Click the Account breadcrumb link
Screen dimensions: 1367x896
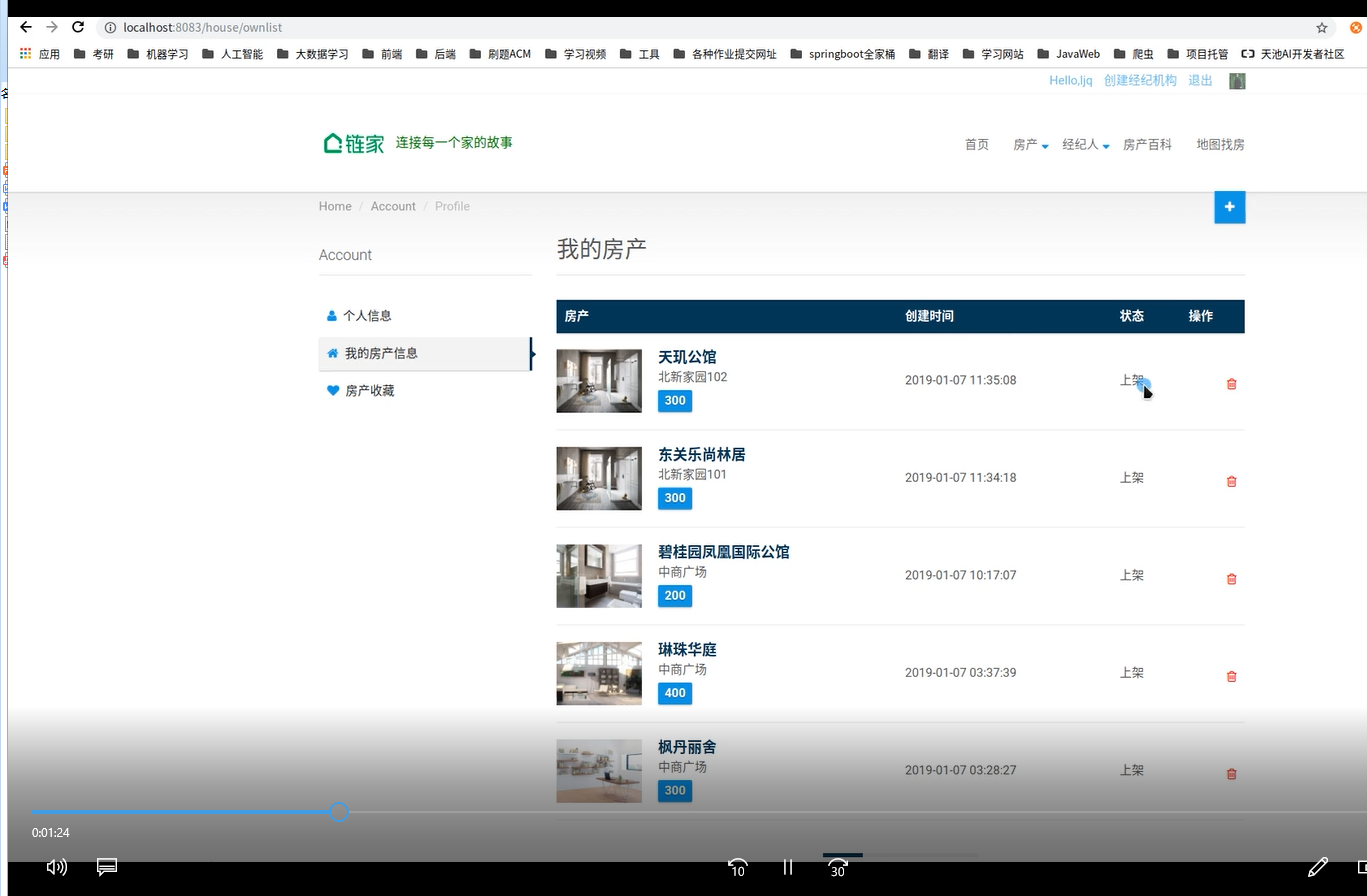click(x=393, y=207)
